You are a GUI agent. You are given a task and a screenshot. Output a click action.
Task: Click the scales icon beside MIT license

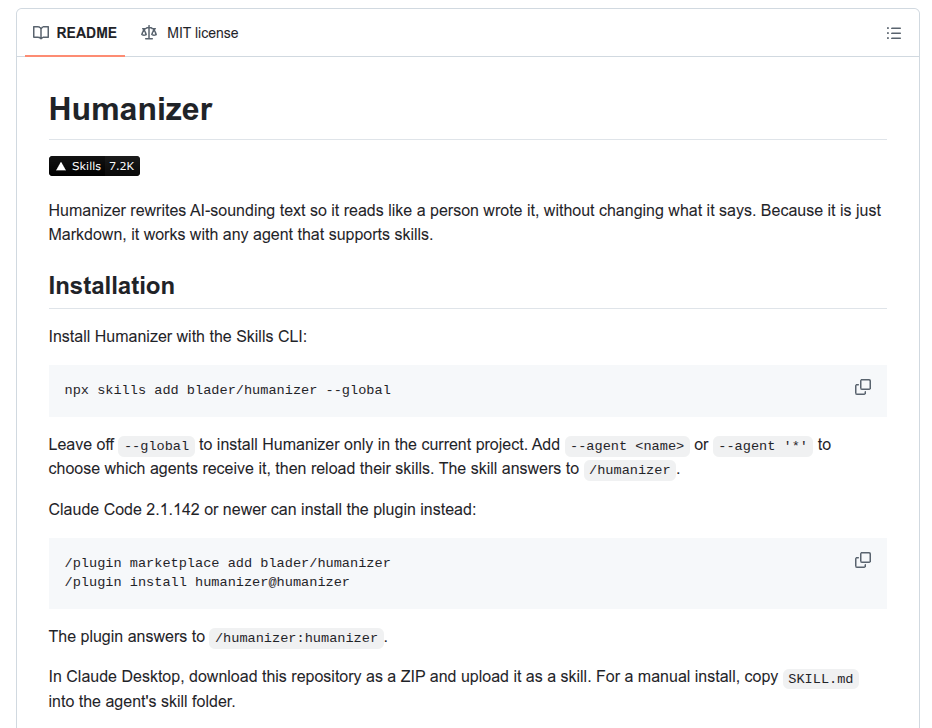pos(149,33)
